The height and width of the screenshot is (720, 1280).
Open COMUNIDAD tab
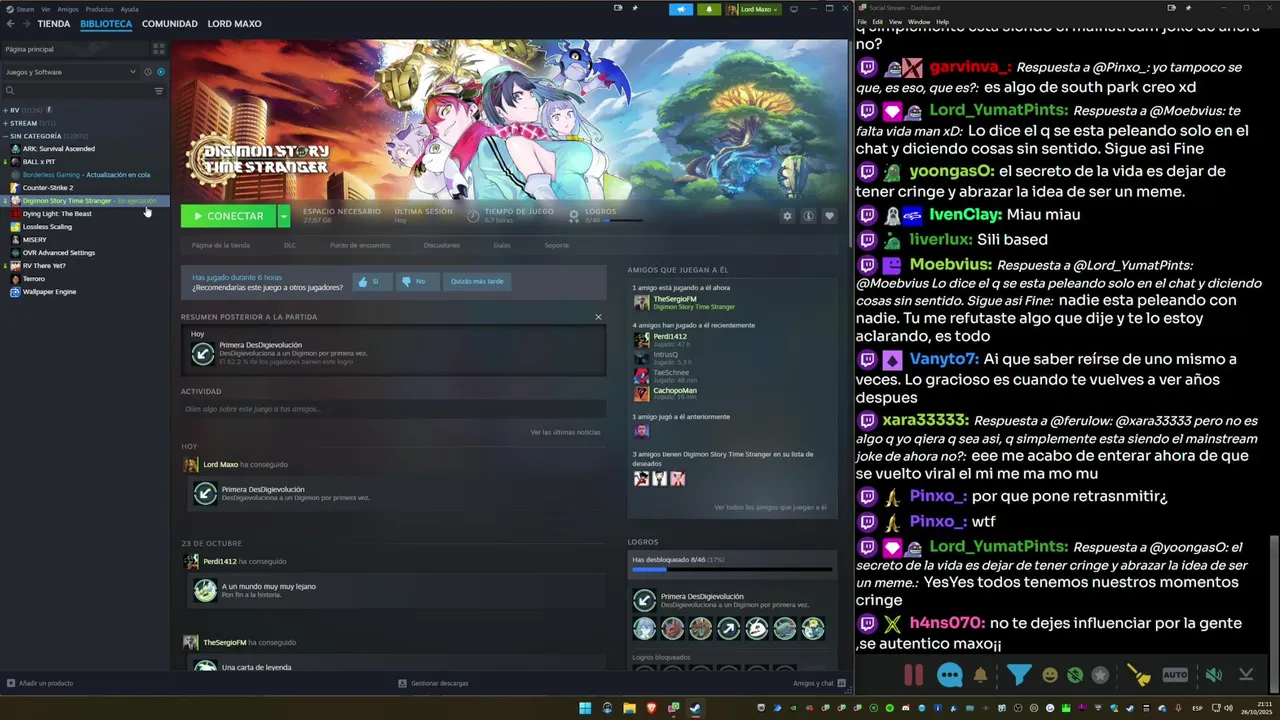tap(170, 24)
